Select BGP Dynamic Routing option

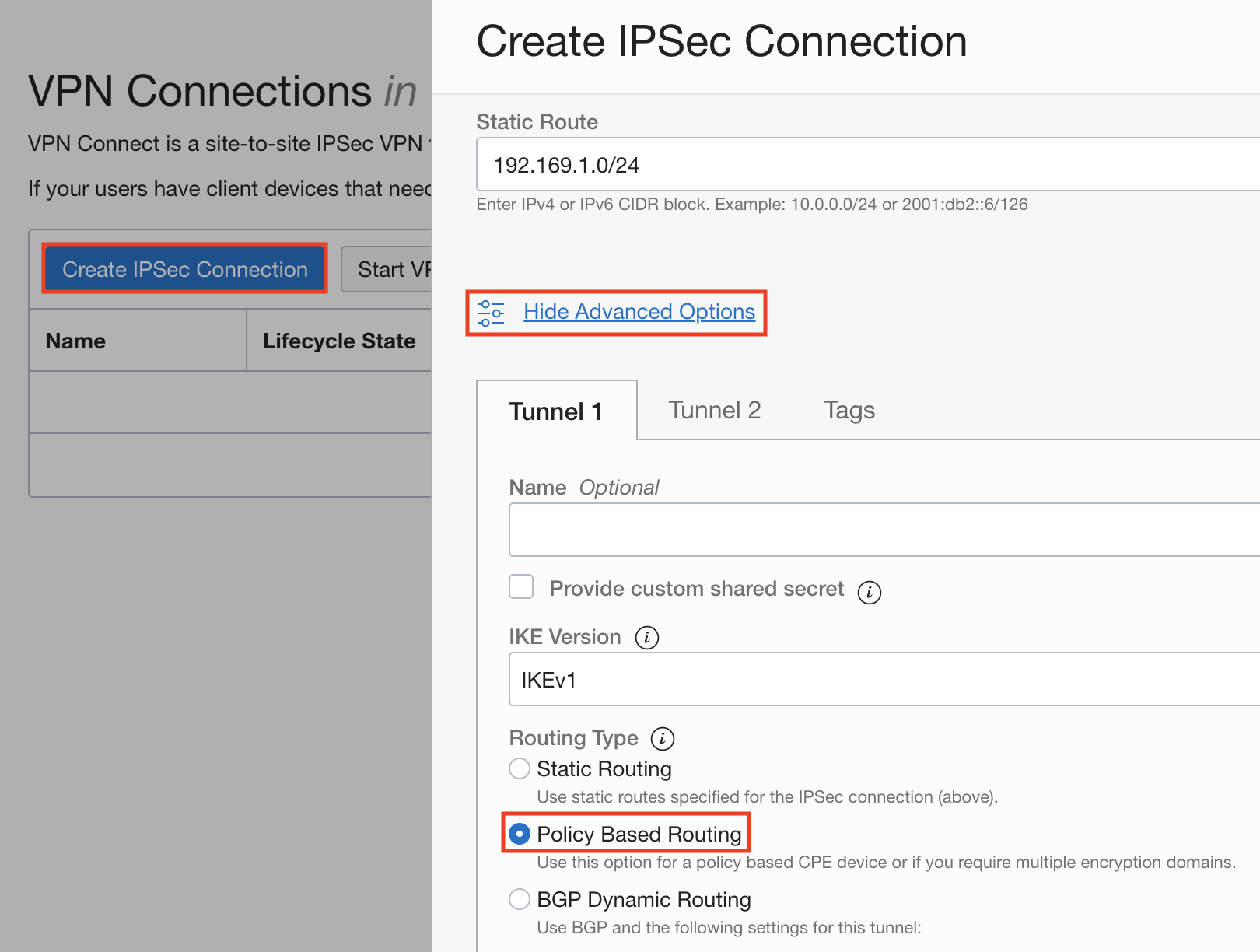tap(519, 899)
